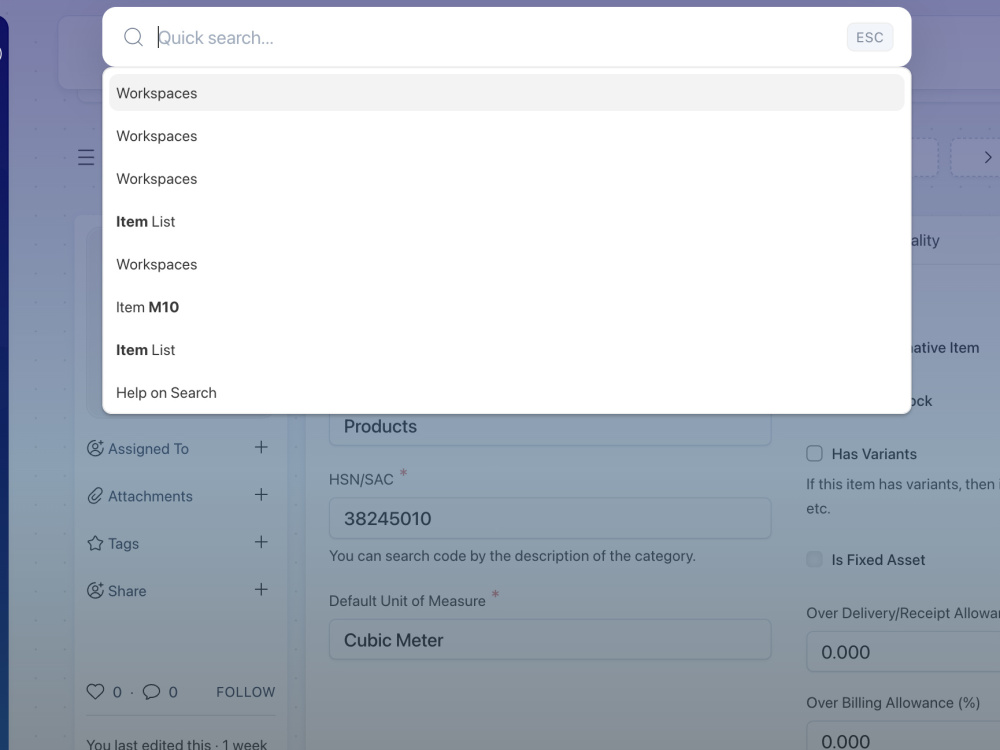
Task: Edit Over Delivery/Receipt Allowance 0.000 field
Action: [903, 652]
